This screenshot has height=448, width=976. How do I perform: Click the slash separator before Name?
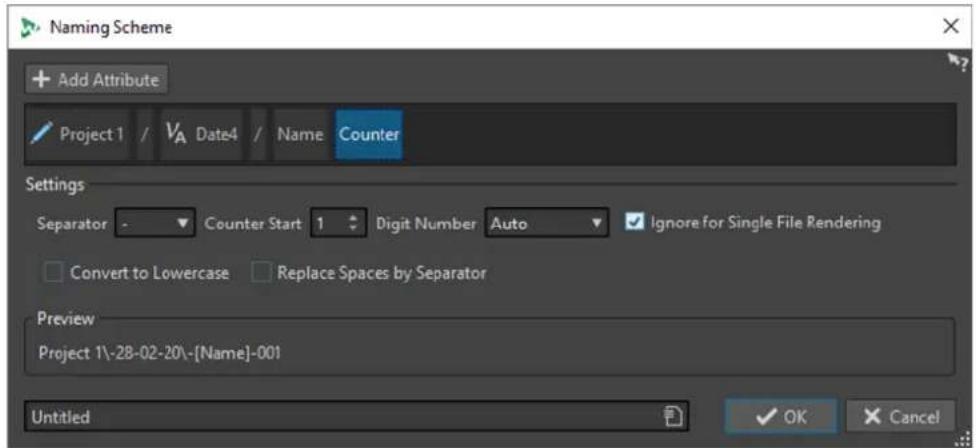(x=258, y=134)
